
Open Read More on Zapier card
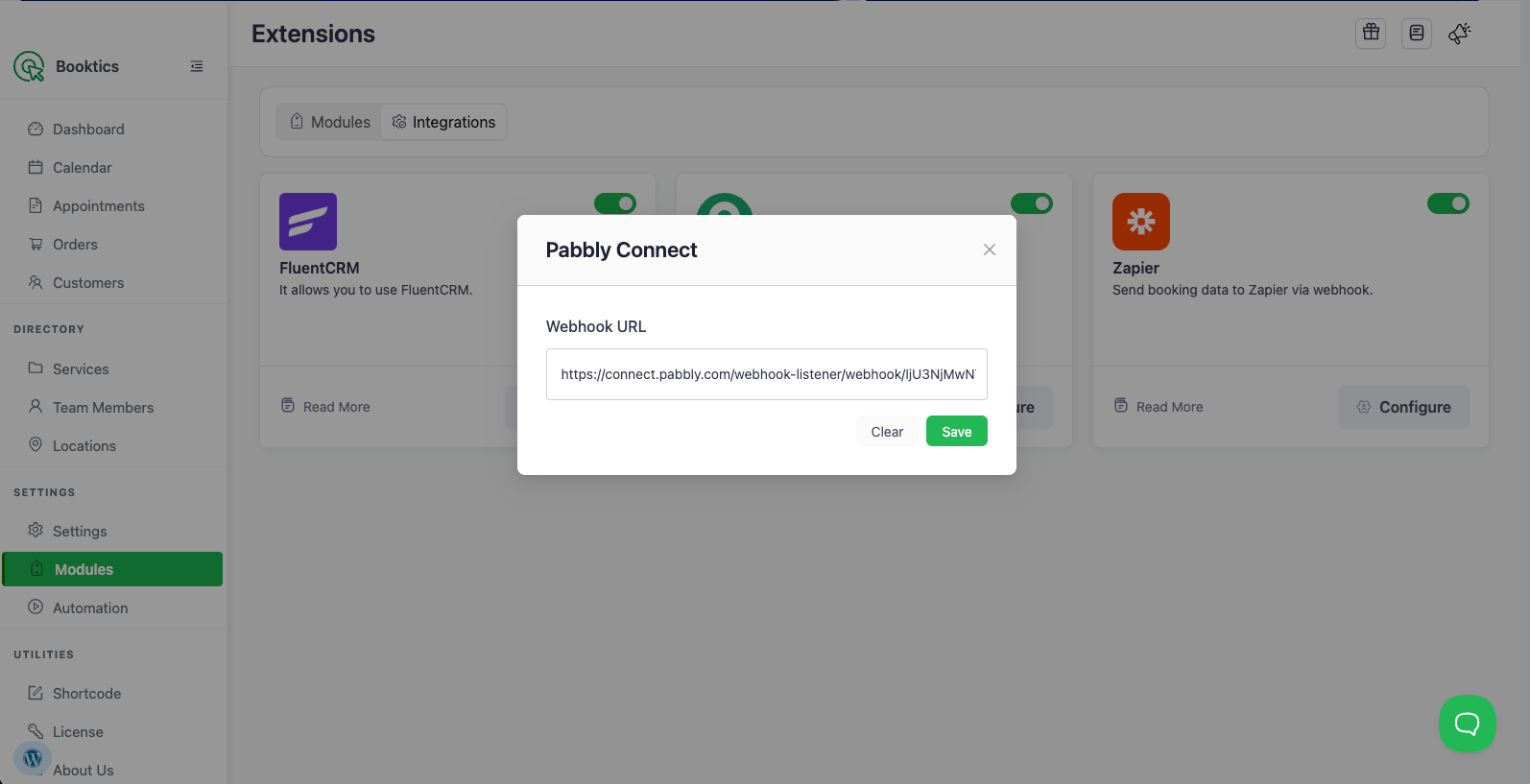1159,407
